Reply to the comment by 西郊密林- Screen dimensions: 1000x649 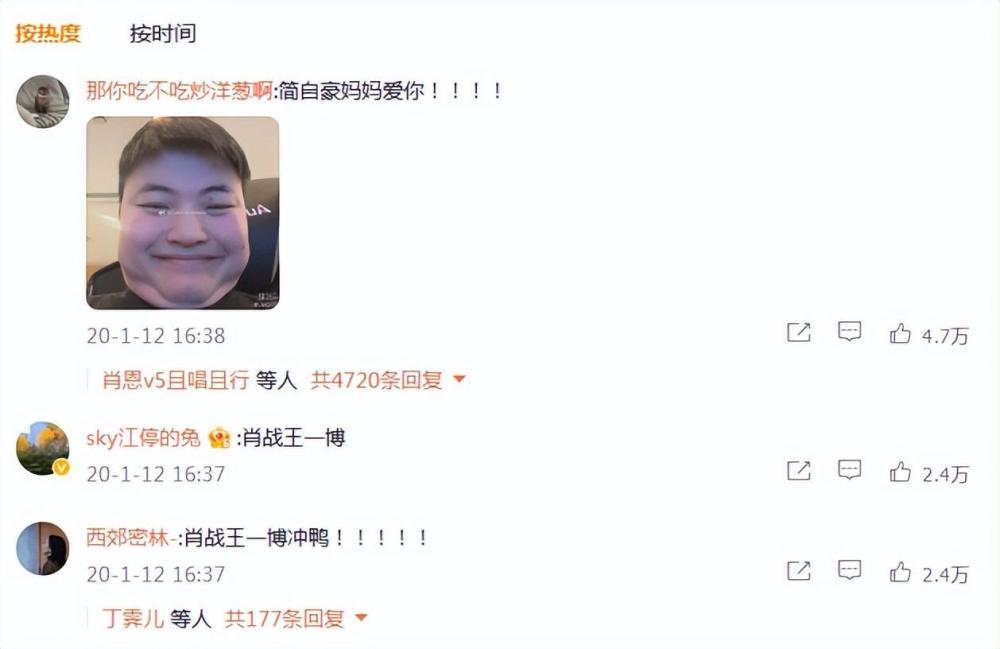(849, 570)
